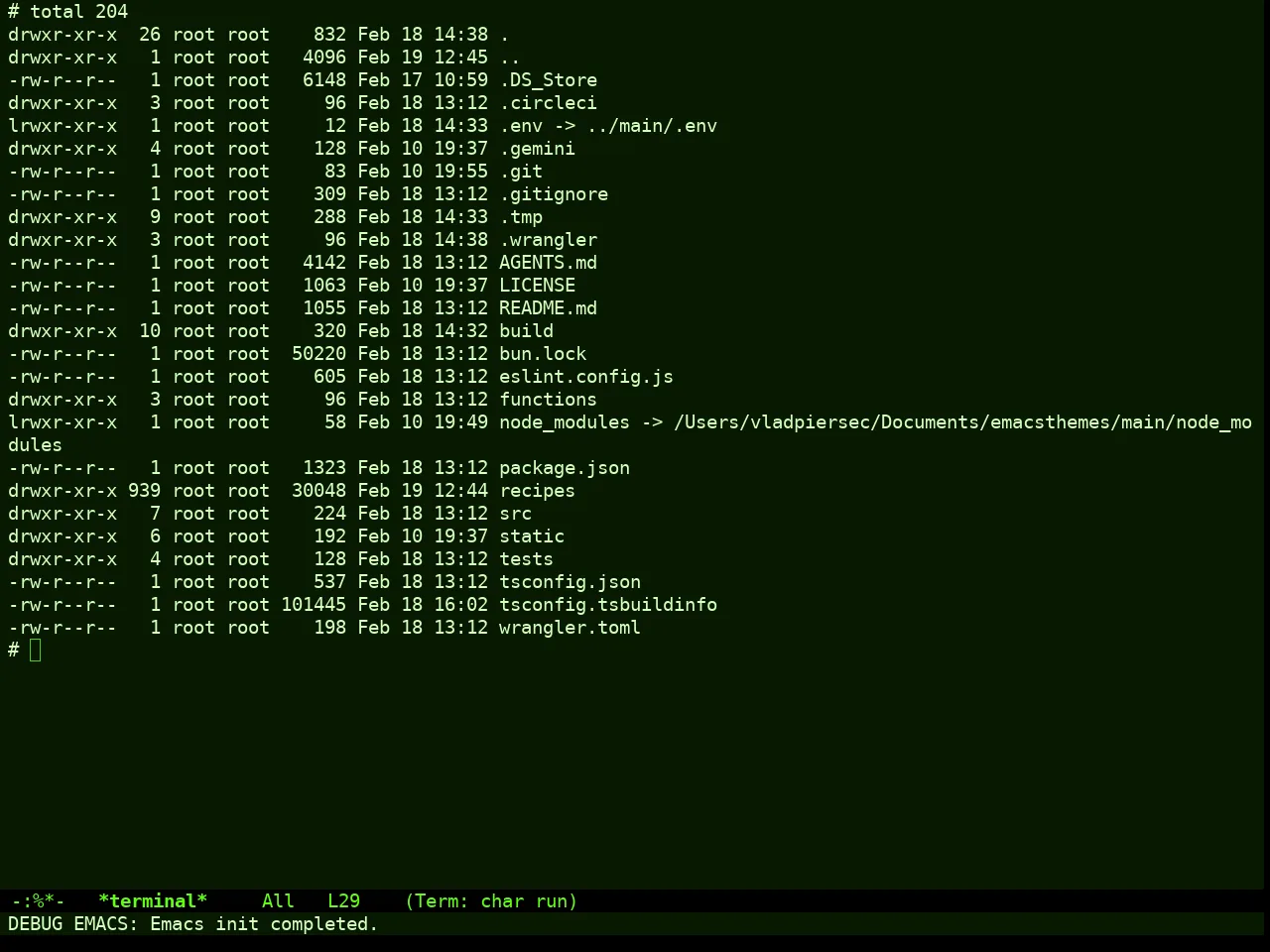
Task: Click the README.md file name
Action: coord(548,307)
